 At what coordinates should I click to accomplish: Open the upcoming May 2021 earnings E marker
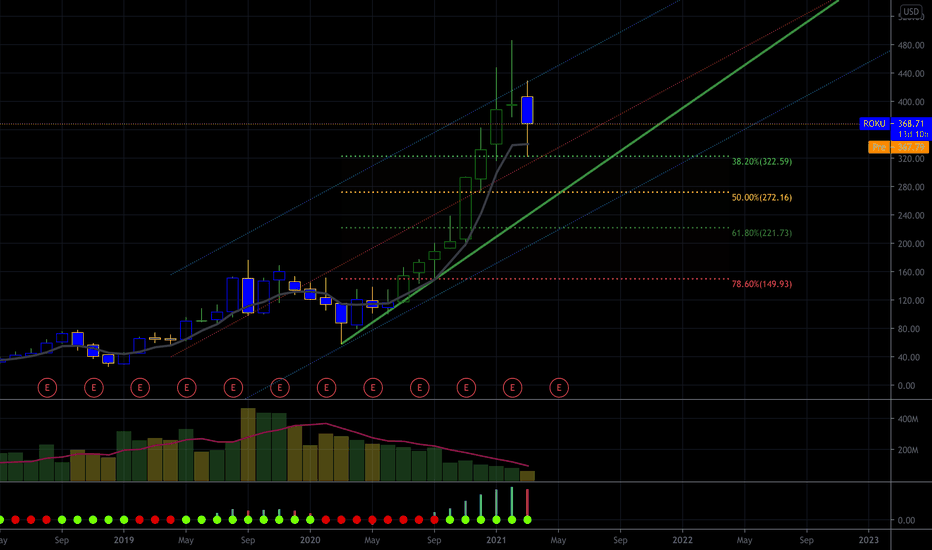coord(559,388)
